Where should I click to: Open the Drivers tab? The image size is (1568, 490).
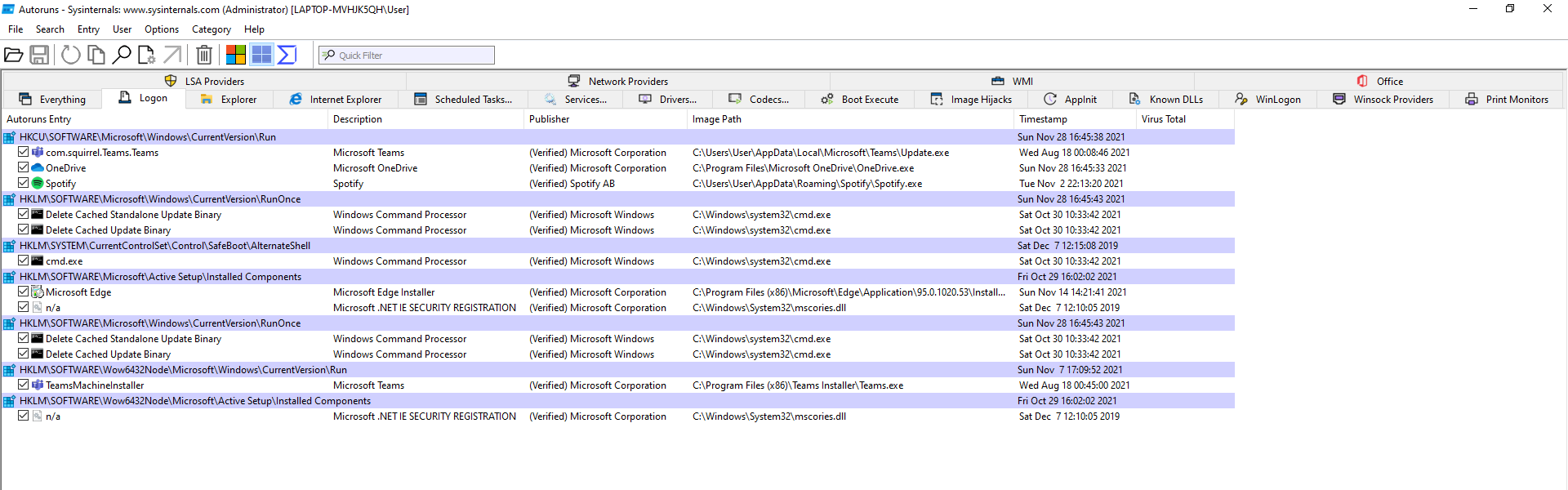coord(668,100)
